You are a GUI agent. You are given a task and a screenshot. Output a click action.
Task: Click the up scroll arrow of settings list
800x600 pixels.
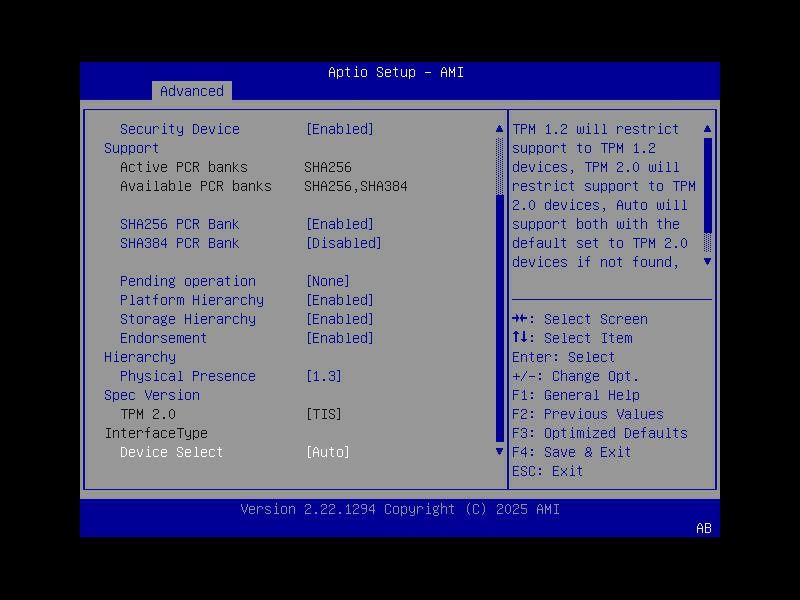[497, 128]
